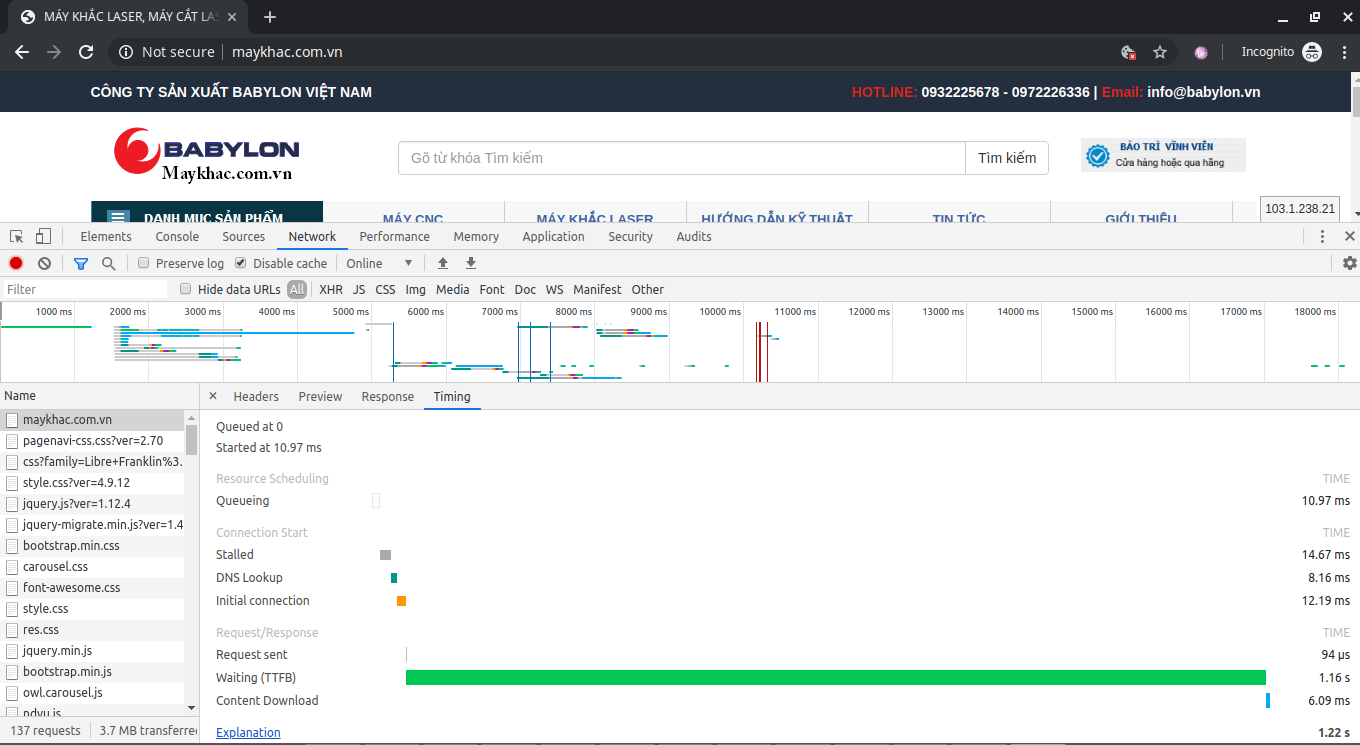Select the res.css request row
Screen dimensions: 1360x745
pyautogui.click(x=92, y=630)
